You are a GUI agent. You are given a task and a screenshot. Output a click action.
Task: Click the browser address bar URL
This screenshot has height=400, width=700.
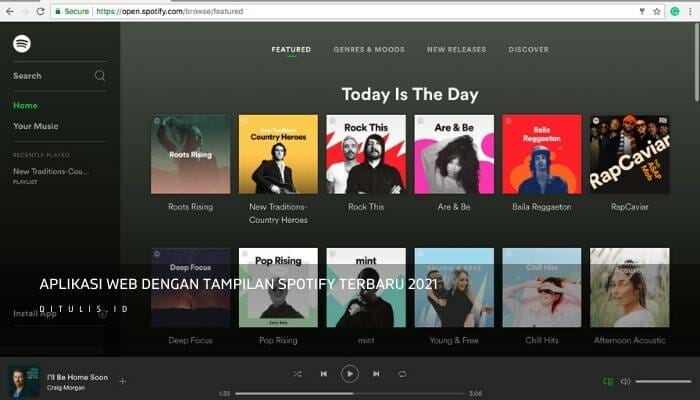point(170,11)
